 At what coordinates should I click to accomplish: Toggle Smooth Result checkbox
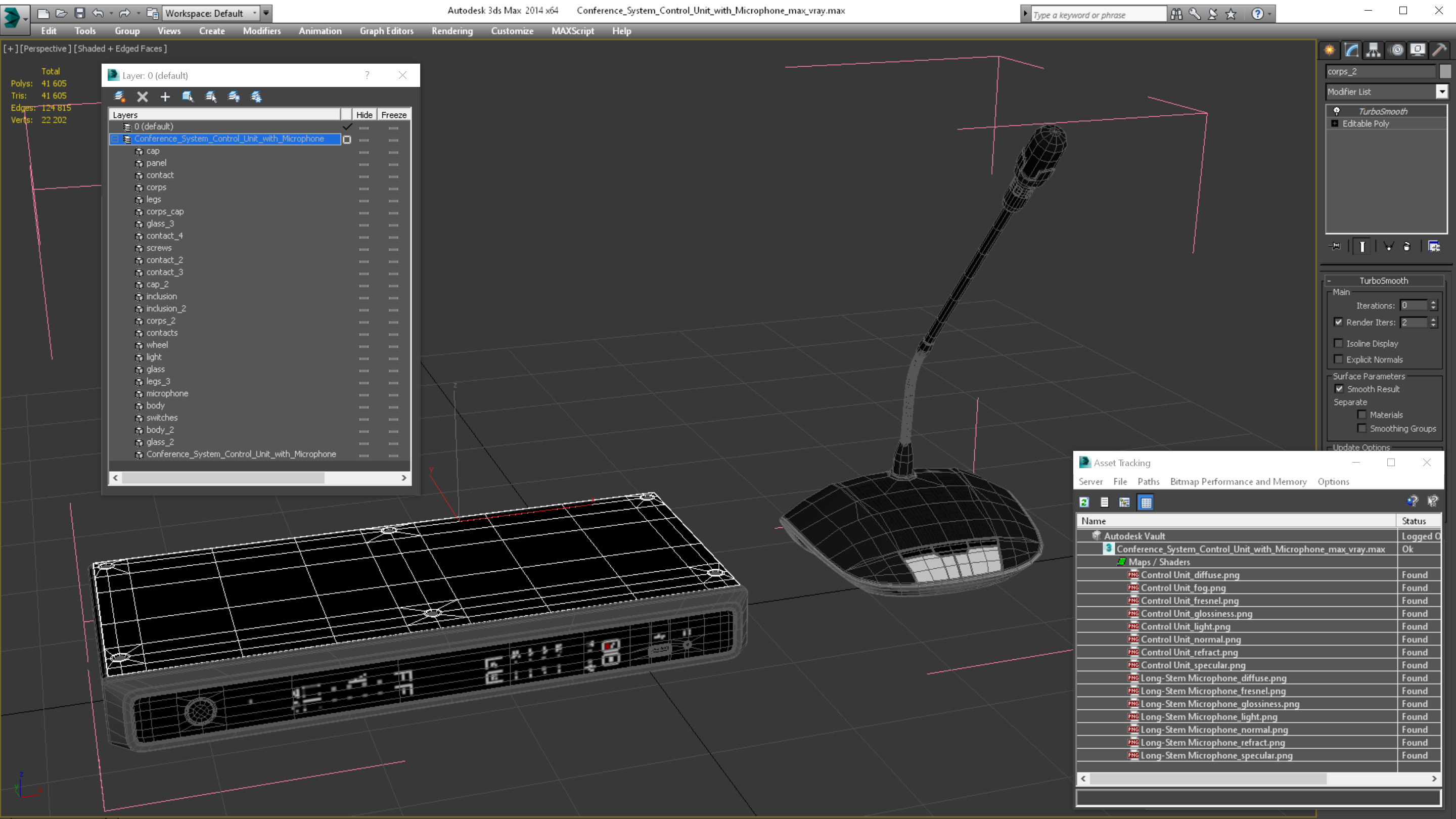click(1339, 388)
